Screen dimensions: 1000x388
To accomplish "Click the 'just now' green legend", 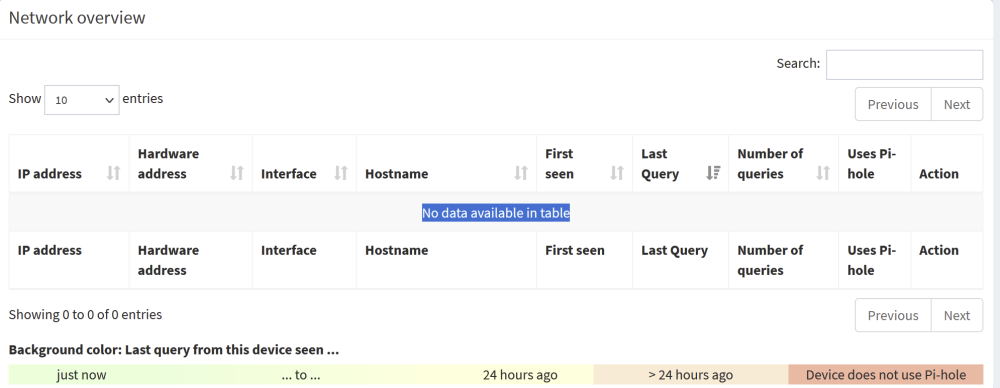I will tap(81, 375).
